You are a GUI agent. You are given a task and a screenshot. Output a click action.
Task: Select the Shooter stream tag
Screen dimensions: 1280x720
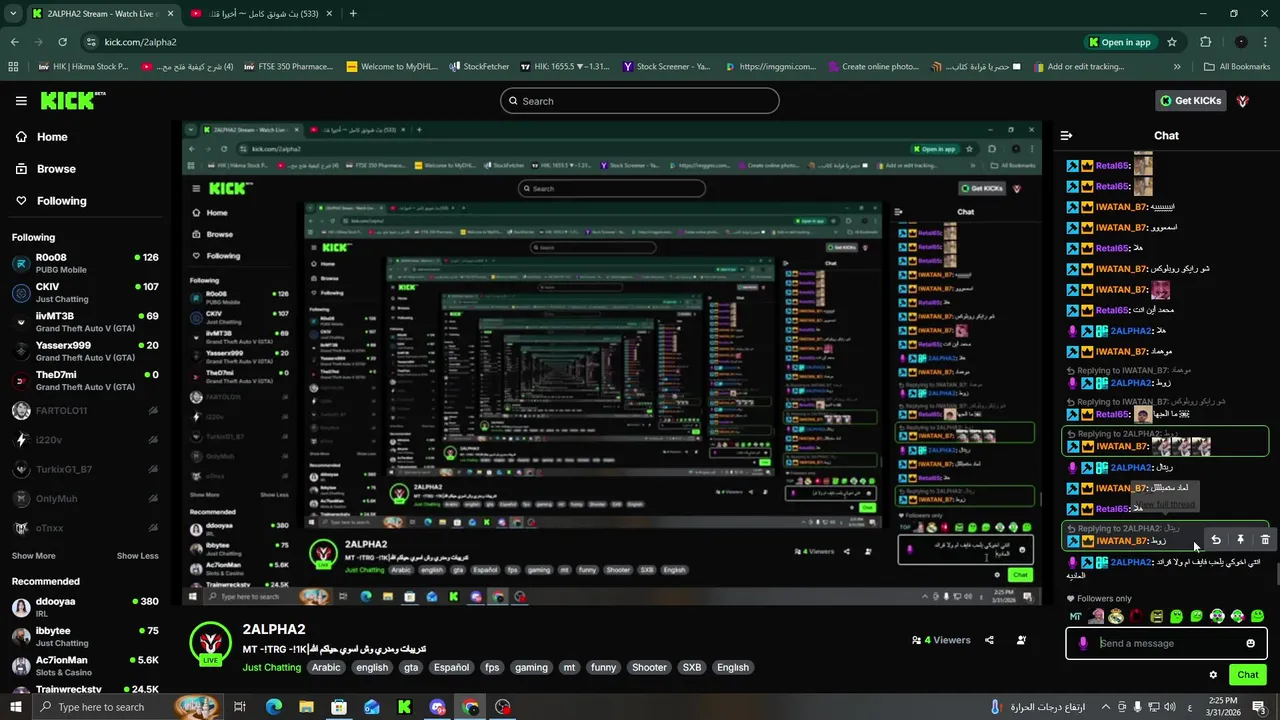pyautogui.click(x=649, y=668)
